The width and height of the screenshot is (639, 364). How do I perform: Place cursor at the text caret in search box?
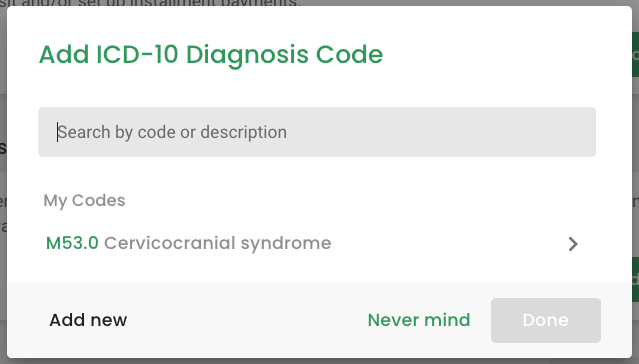click(57, 132)
